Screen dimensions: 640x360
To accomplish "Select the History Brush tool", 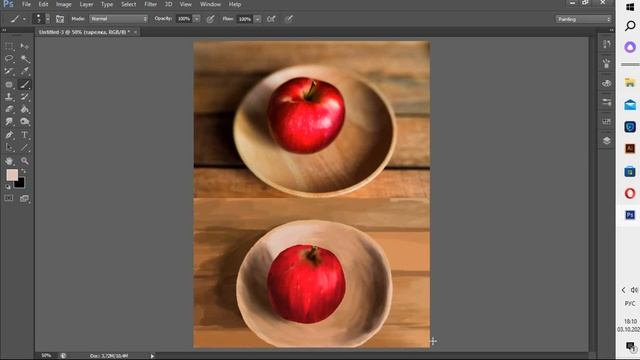I will coord(24,97).
